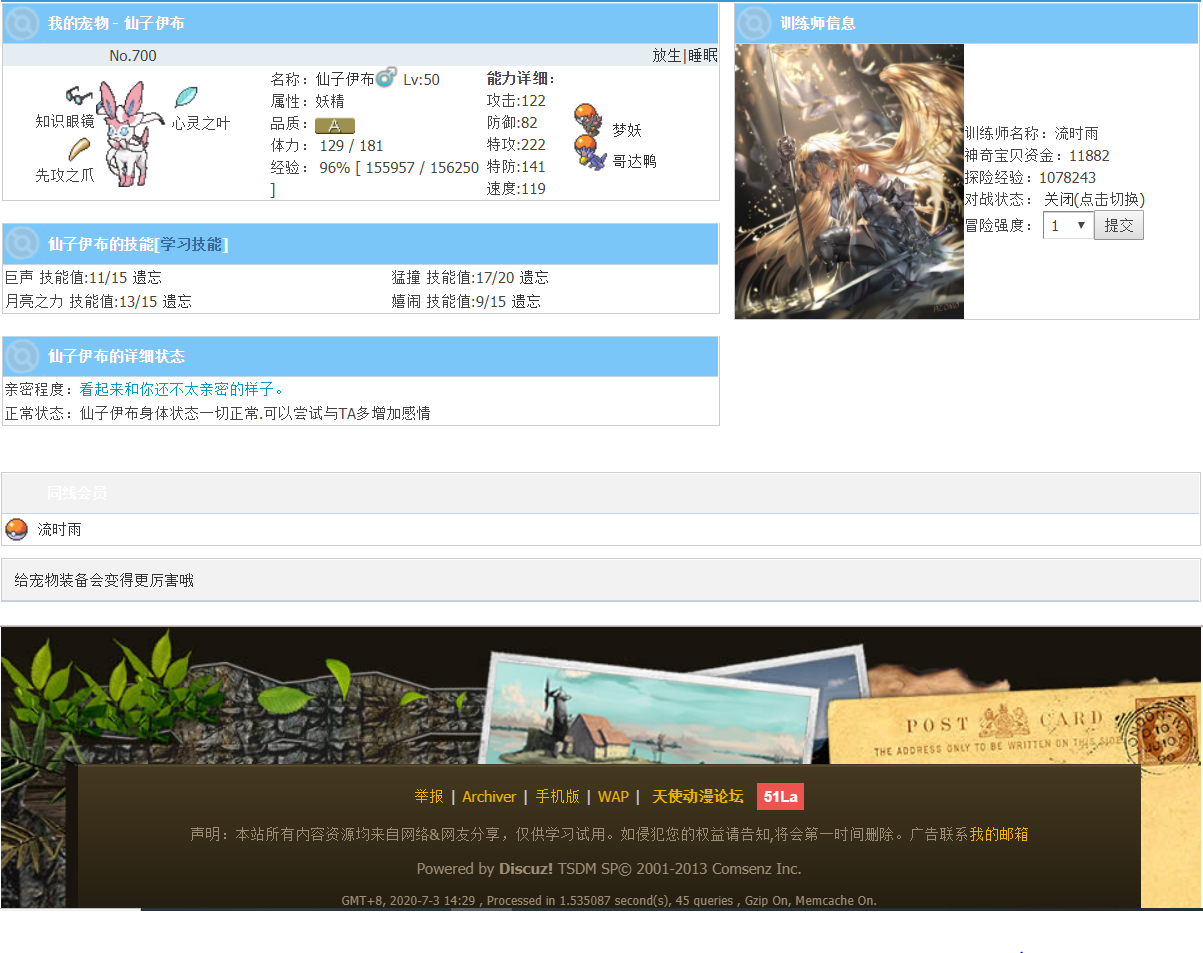
Task: Click the 仙子伊布的详细状态 header icon
Action: pyautogui.click(x=22, y=356)
